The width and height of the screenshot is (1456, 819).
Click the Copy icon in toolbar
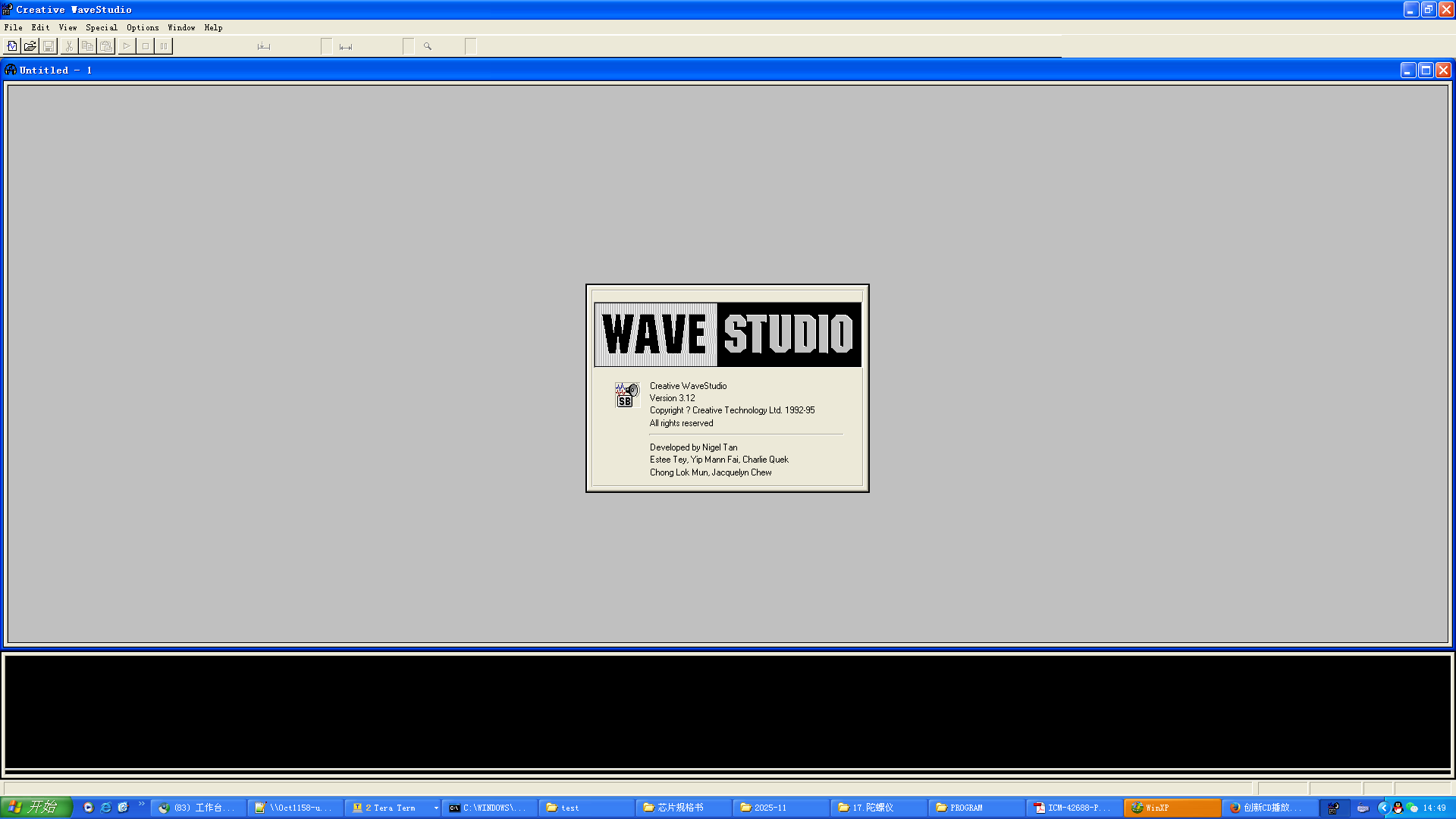(x=87, y=46)
